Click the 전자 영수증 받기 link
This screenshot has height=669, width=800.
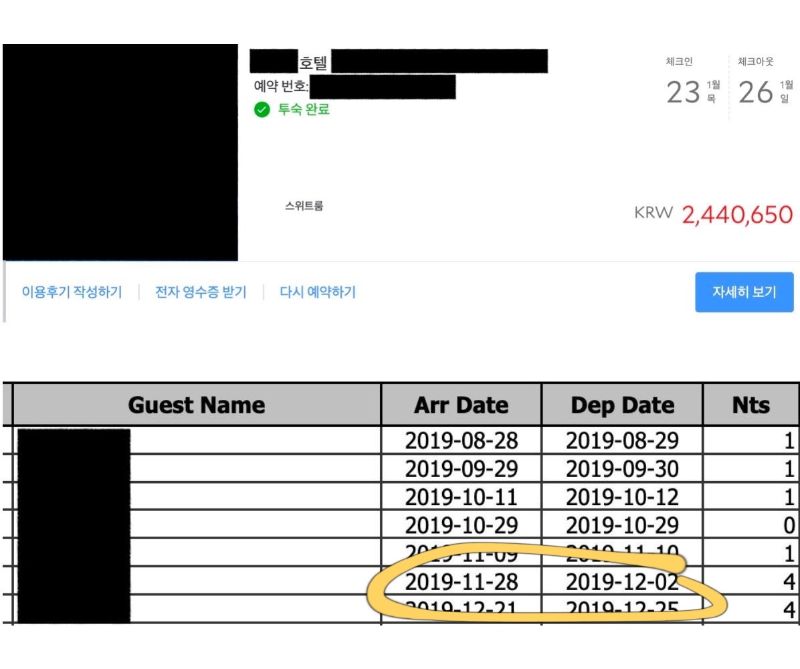pyautogui.click(x=200, y=293)
